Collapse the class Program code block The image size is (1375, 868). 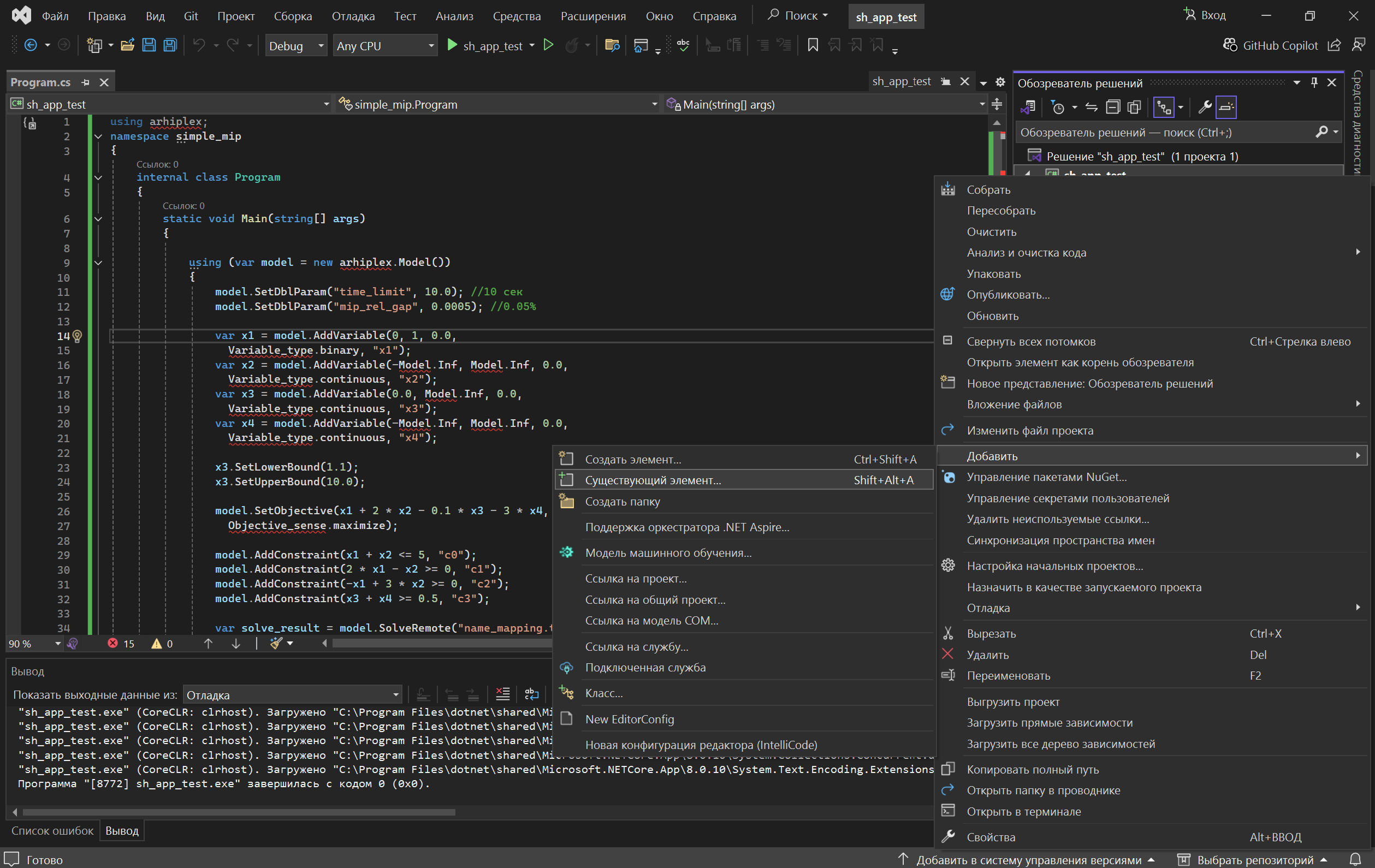coord(98,177)
